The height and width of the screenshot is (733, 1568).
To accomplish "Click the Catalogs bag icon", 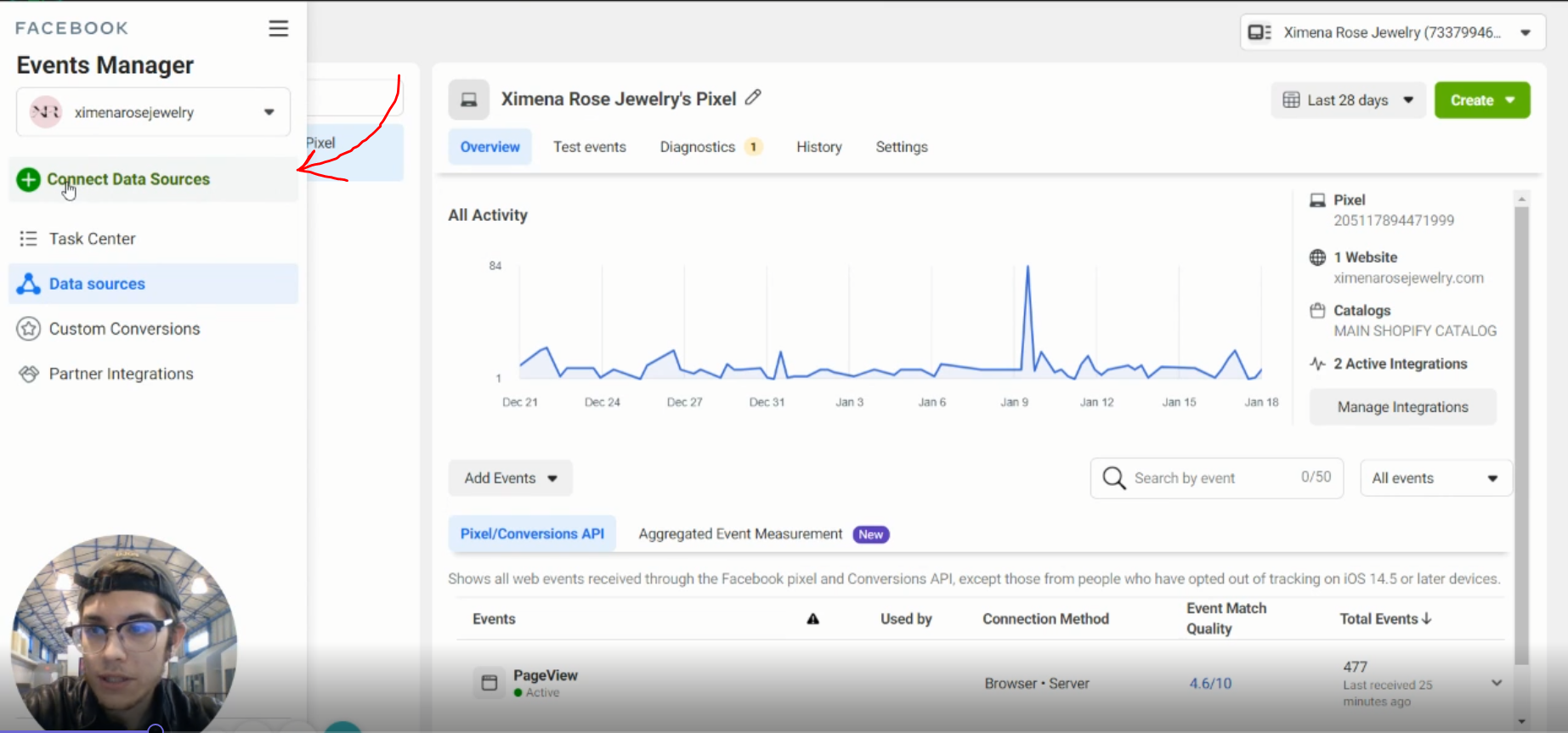I will [x=1317, y=311].
